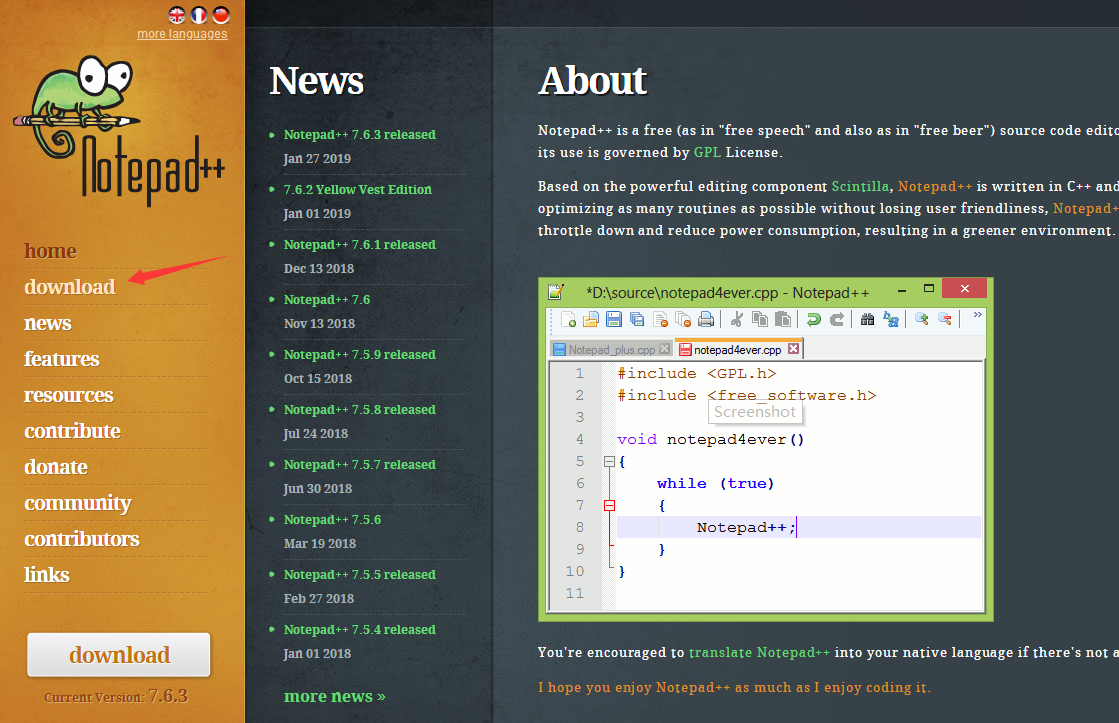Open the 'more news »' link
This screenshot has height=723, width=1119.
pos(335,697)
